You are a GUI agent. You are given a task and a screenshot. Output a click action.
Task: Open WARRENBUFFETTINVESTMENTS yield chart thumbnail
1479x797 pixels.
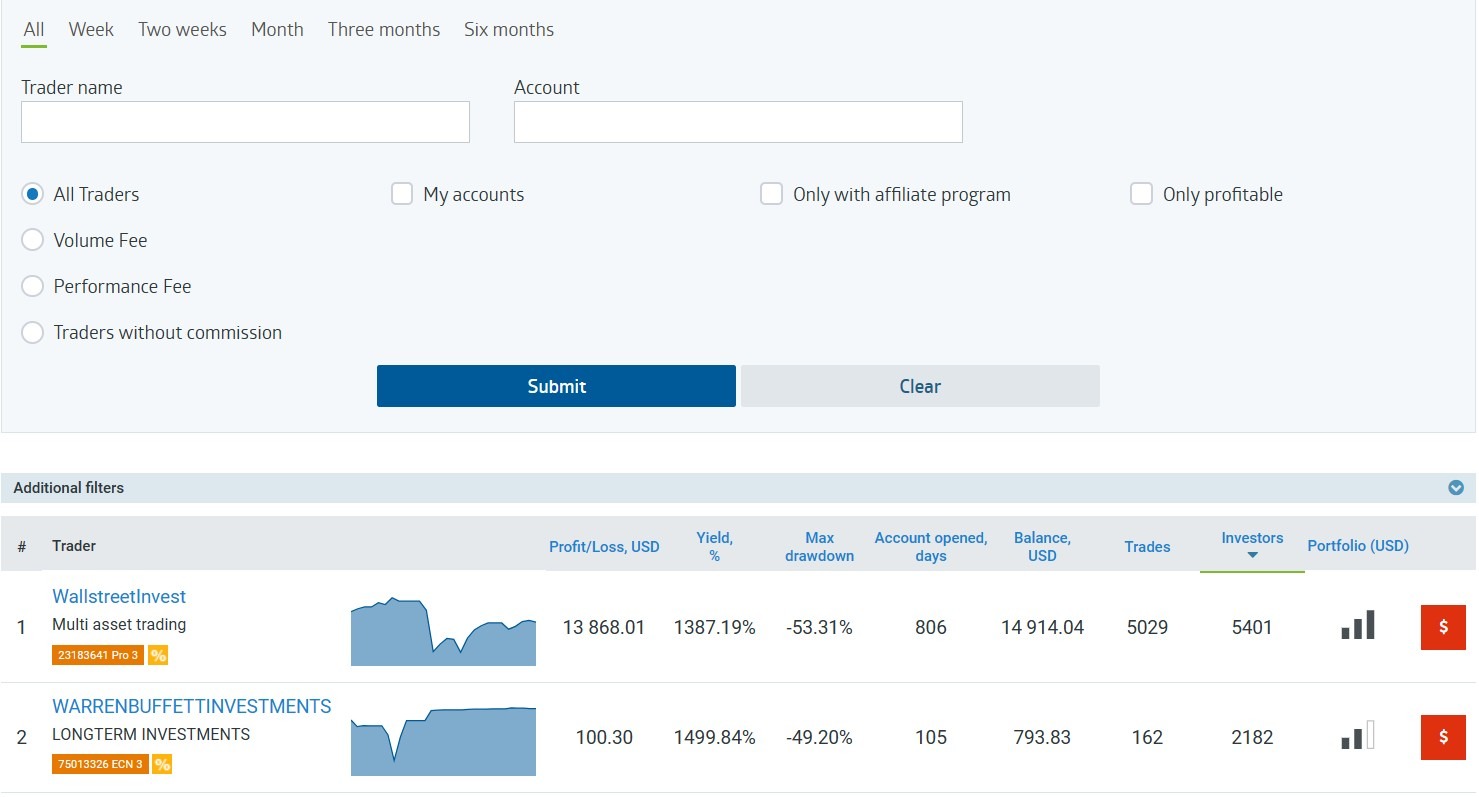443,741
